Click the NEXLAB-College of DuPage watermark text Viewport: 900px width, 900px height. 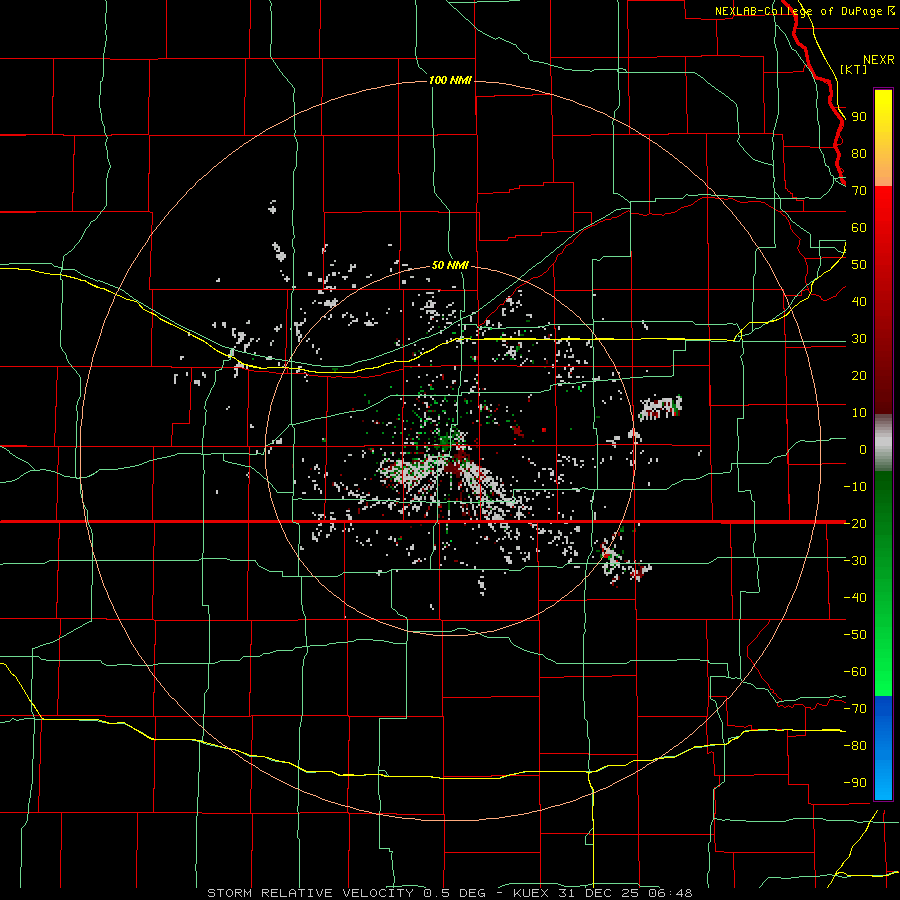point(804,11)
